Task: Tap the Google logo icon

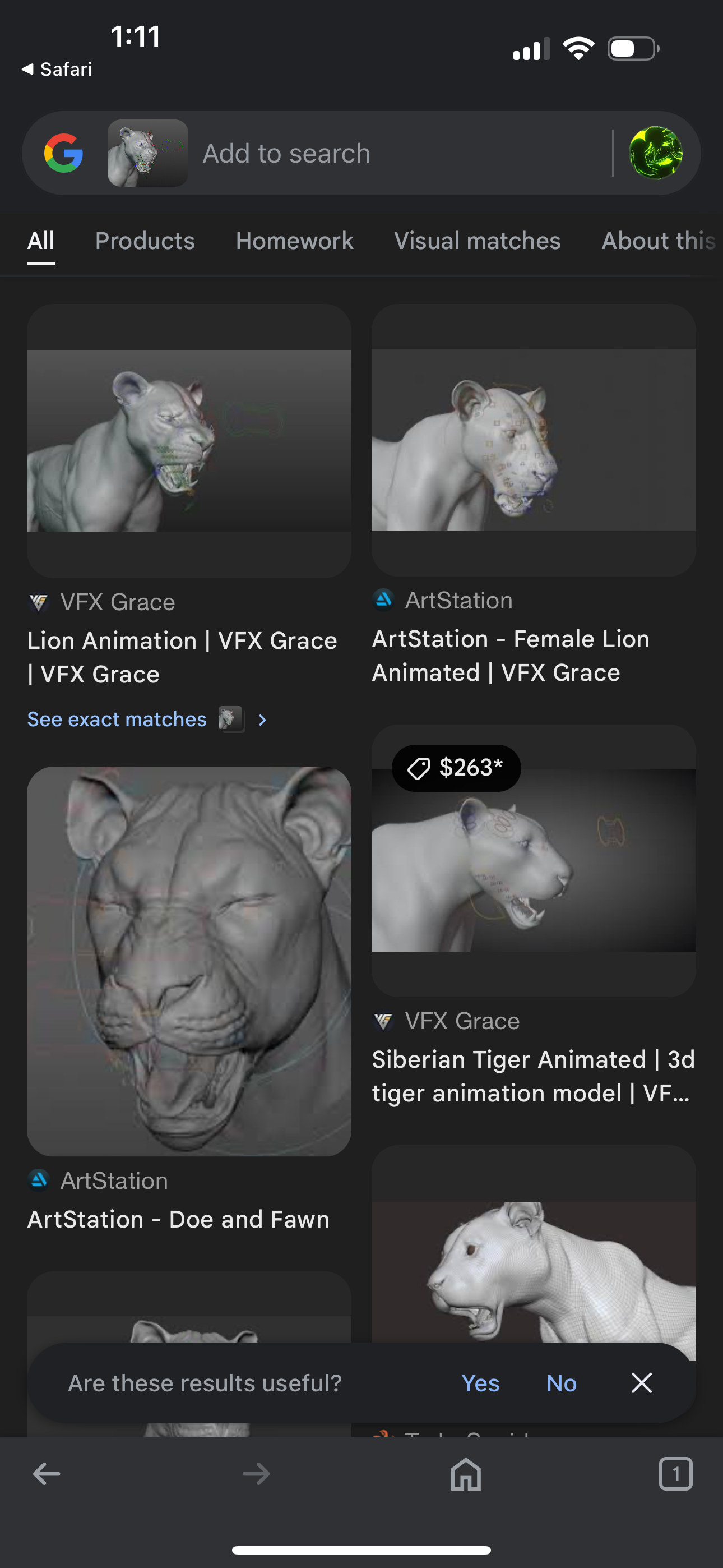Action: click(63, 153)
